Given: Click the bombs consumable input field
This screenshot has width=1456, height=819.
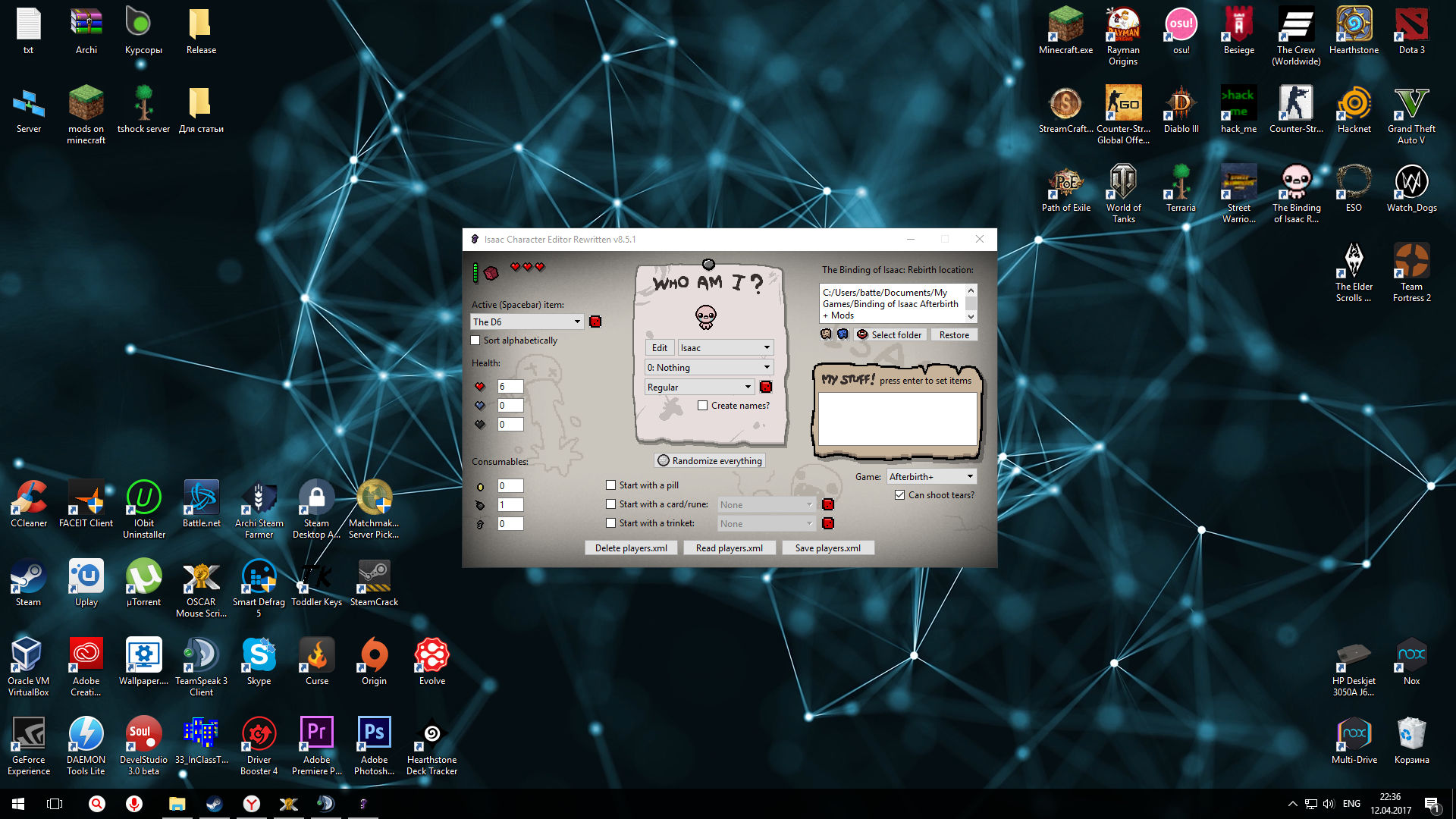Looking at the screenshot, I should coord(510,505).
